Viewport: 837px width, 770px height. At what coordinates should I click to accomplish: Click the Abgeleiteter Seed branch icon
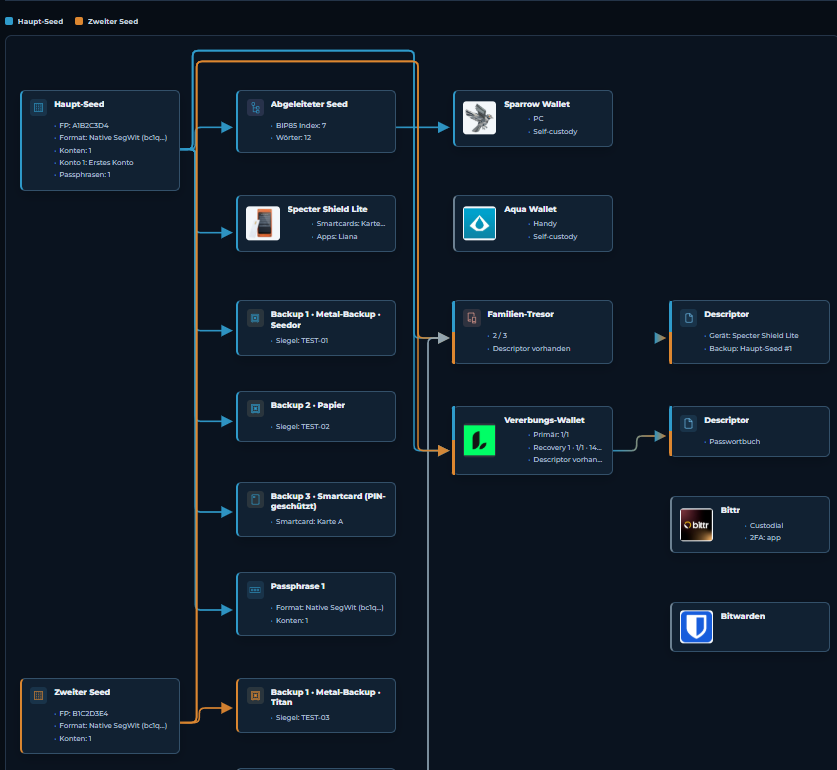(255, 107)
